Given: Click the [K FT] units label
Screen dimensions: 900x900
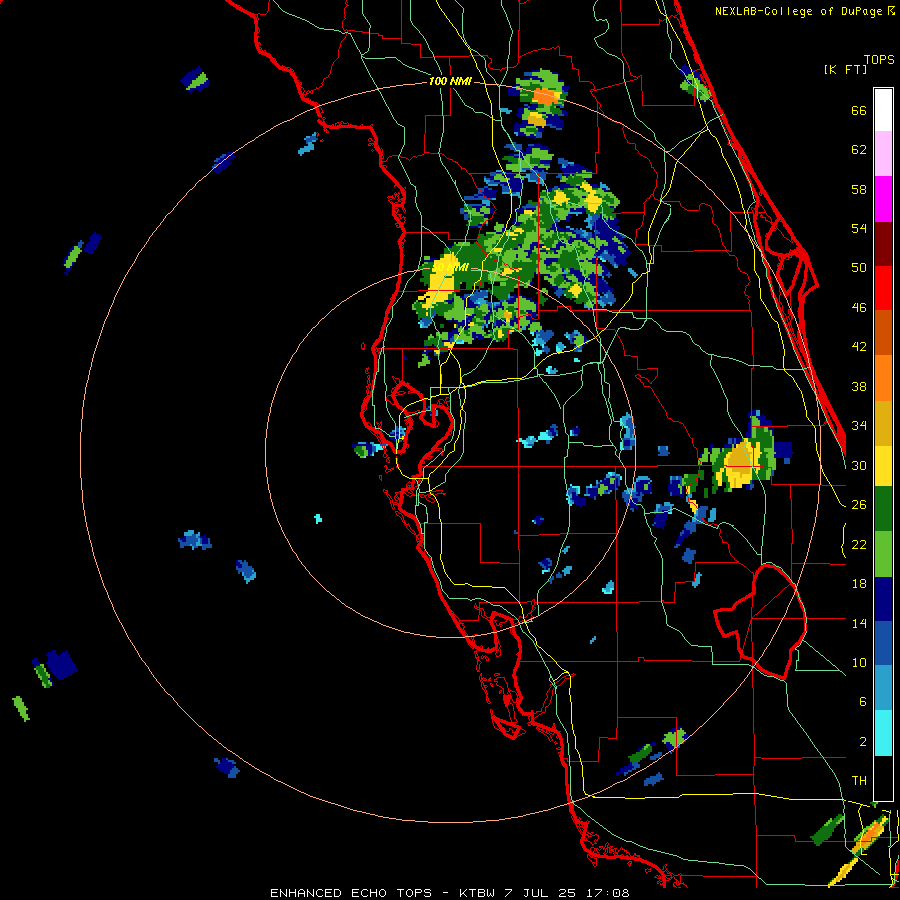Looking at the screenshot, I should click(845, 70).
